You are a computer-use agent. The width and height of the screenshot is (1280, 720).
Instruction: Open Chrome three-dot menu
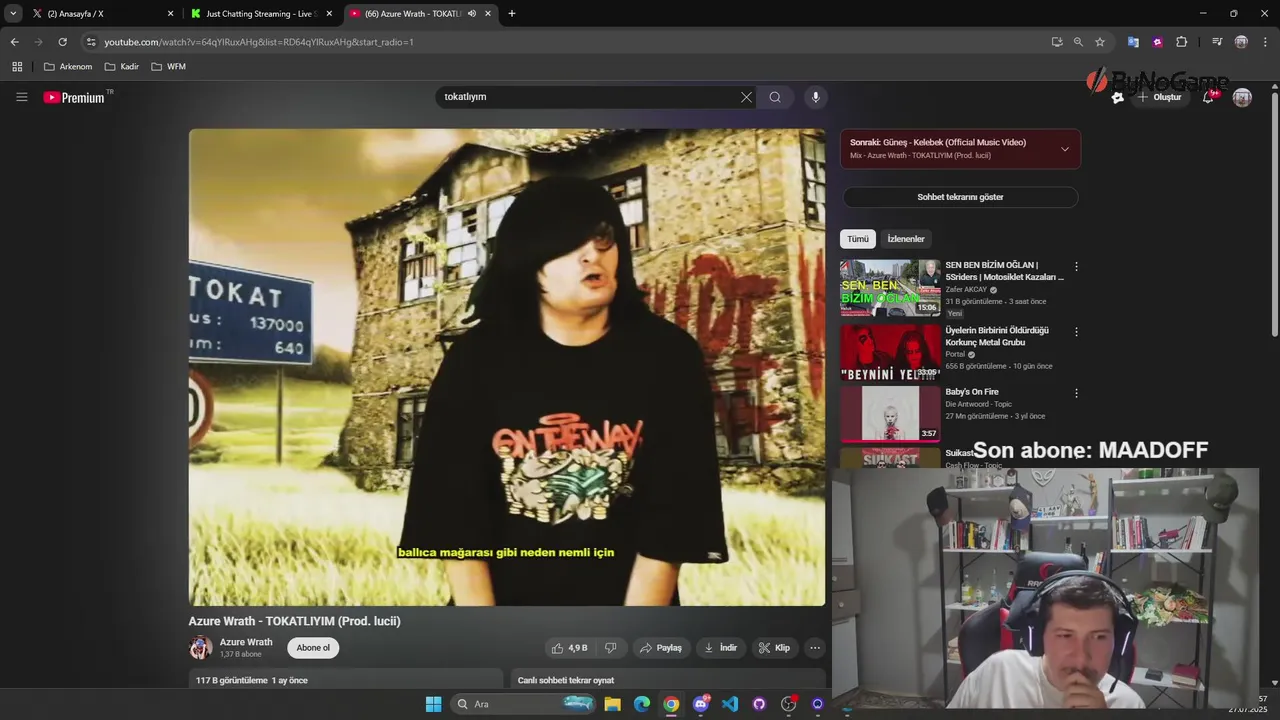1266,42
